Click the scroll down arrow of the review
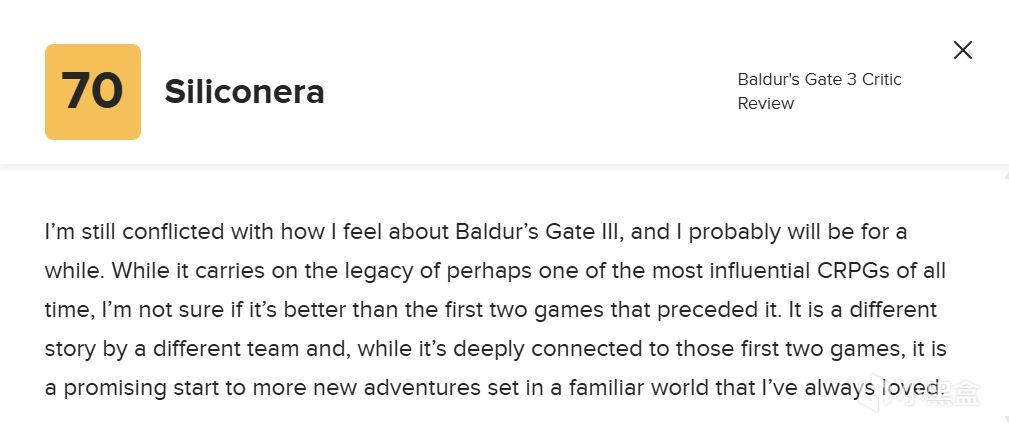1009x424 pixels. (x=1003, y=416)
